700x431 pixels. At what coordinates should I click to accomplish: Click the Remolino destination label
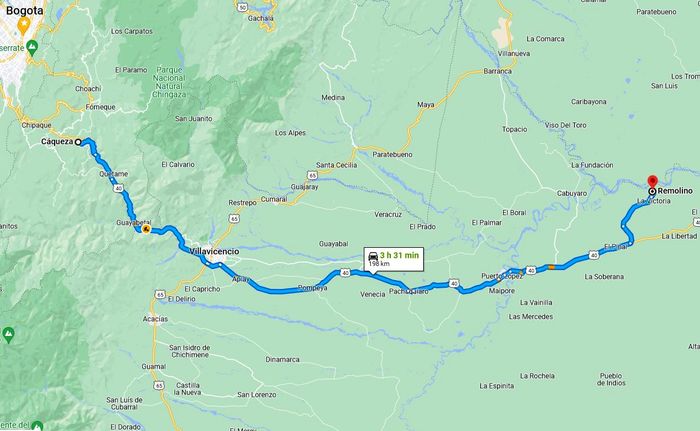click(x=675, y=191)
